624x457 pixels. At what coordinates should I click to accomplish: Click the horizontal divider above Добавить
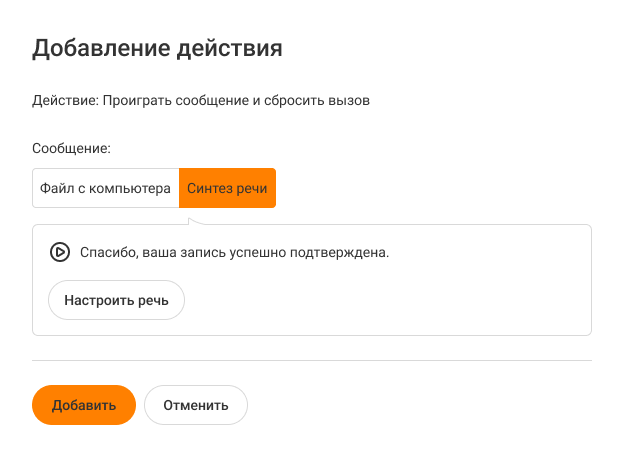(312, 360)
